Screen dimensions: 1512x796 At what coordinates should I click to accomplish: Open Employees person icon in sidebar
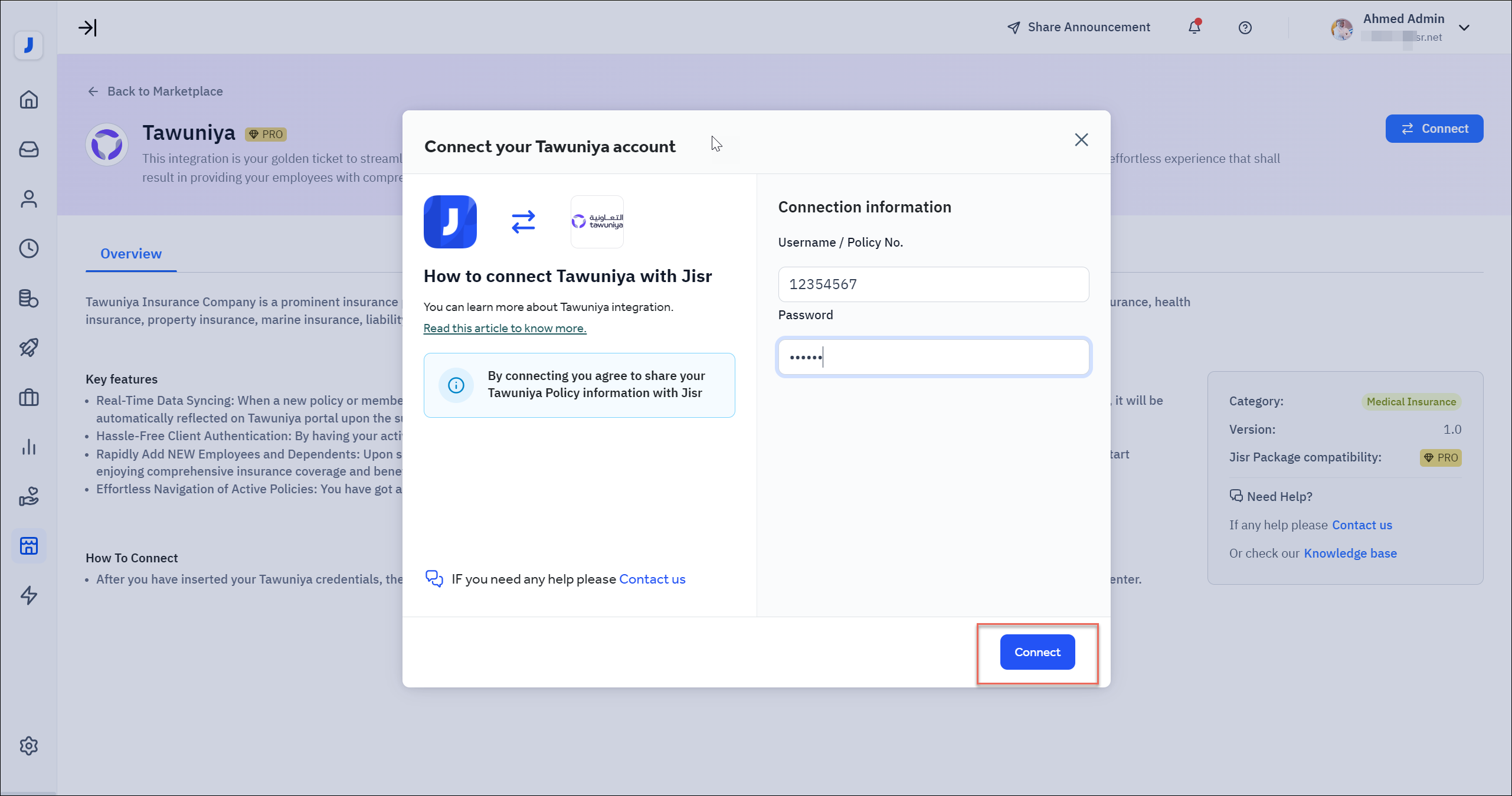click(28, 199)
